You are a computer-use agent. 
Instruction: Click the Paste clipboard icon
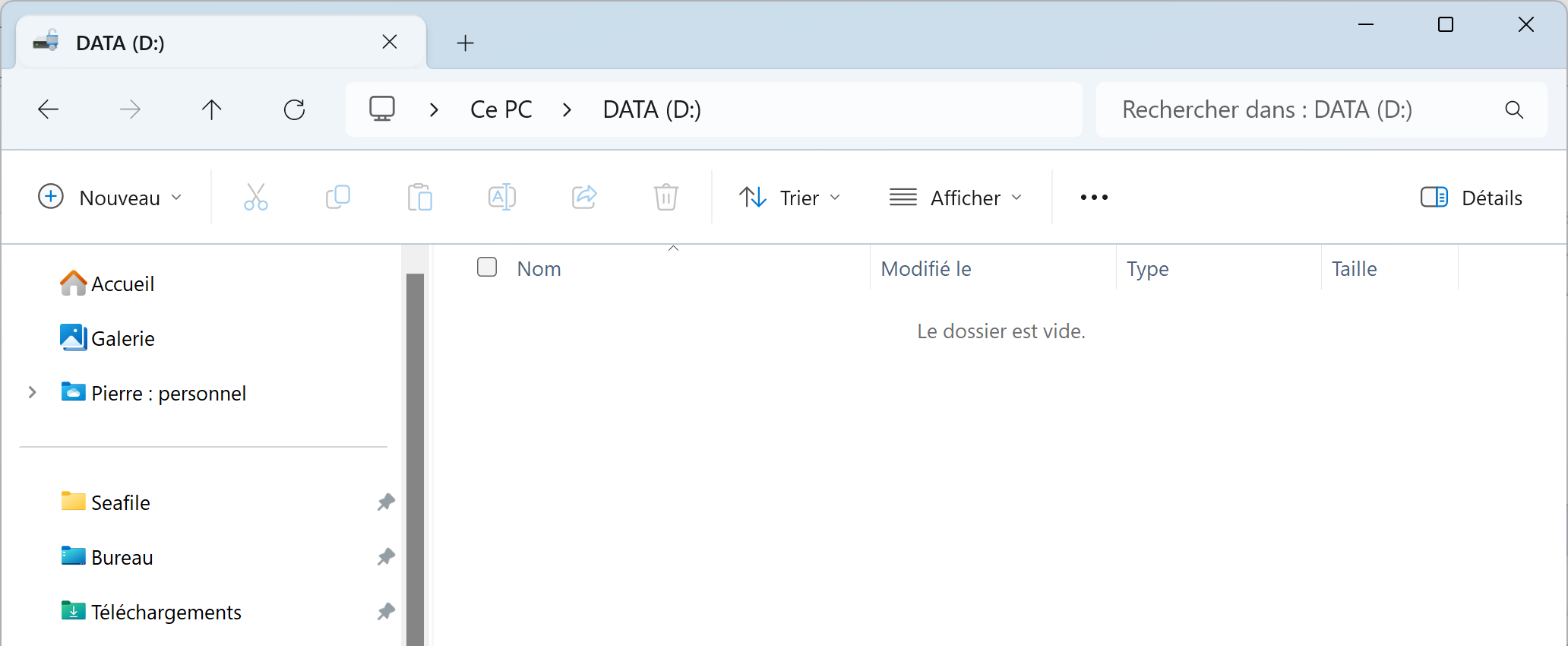point(420,198)
